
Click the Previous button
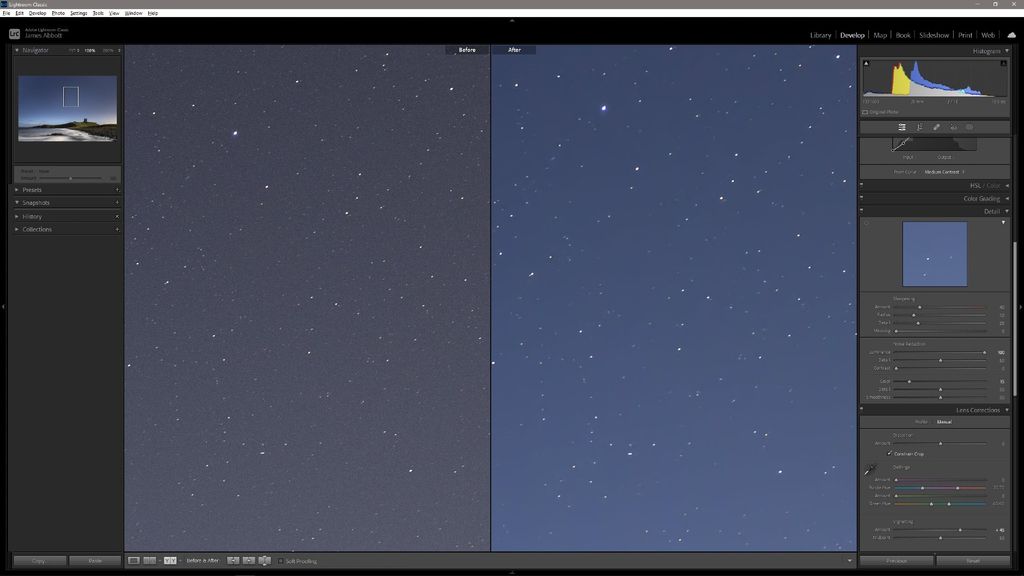895,561
